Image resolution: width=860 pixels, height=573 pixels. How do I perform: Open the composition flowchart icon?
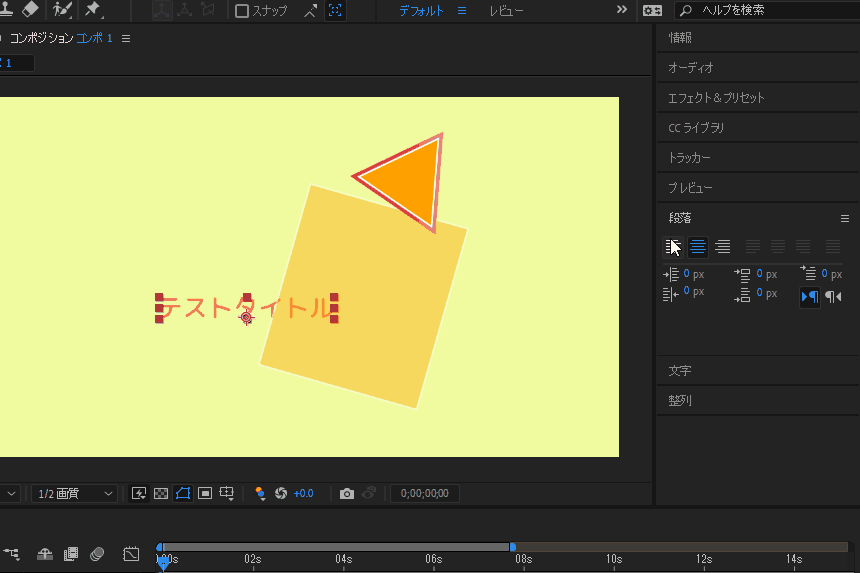coord(11,554)
